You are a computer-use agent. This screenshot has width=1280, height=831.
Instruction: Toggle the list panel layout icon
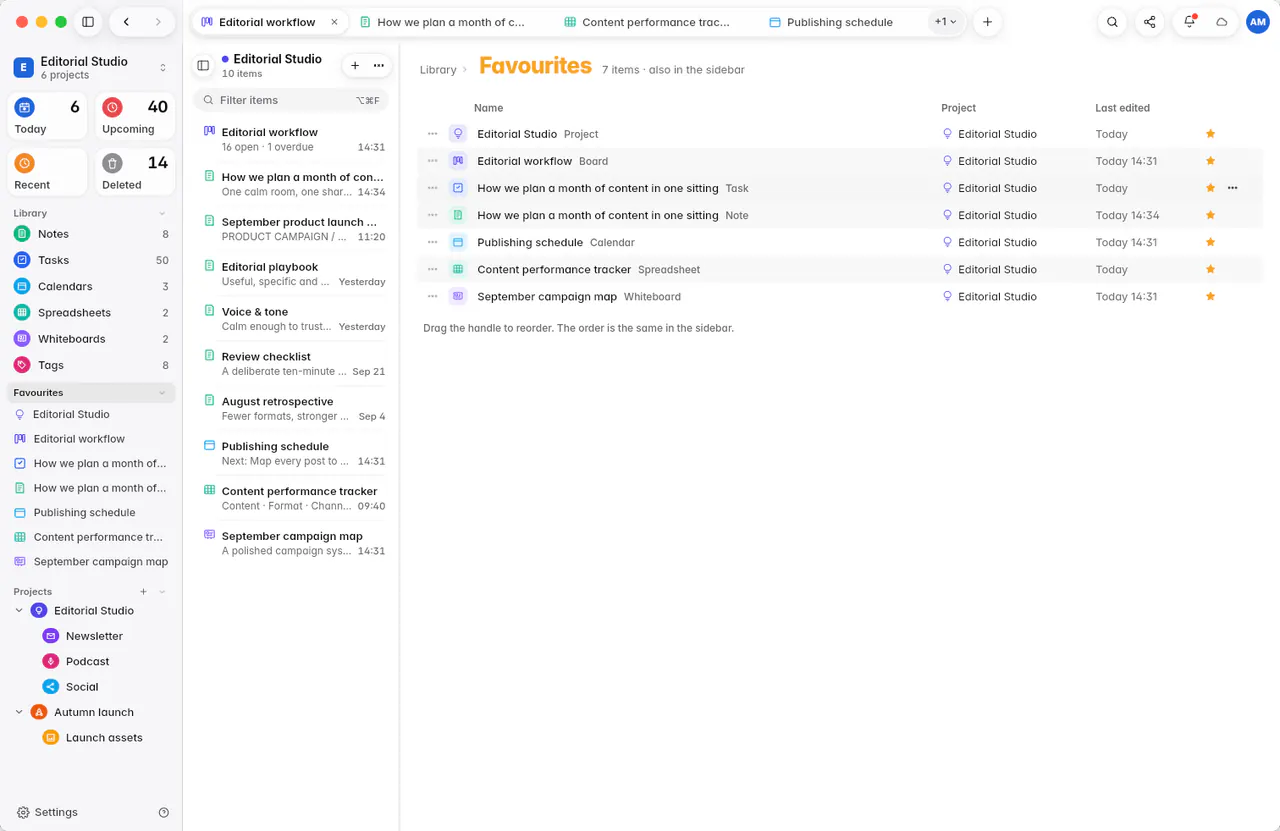point(203,66)
